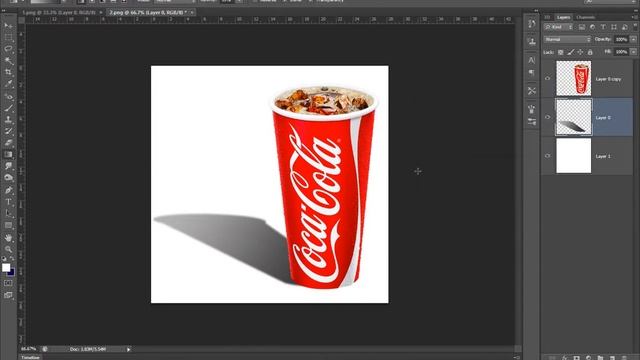Select the Clone Stamp tool
Screen dimensions: 640x360
[8, 120]
